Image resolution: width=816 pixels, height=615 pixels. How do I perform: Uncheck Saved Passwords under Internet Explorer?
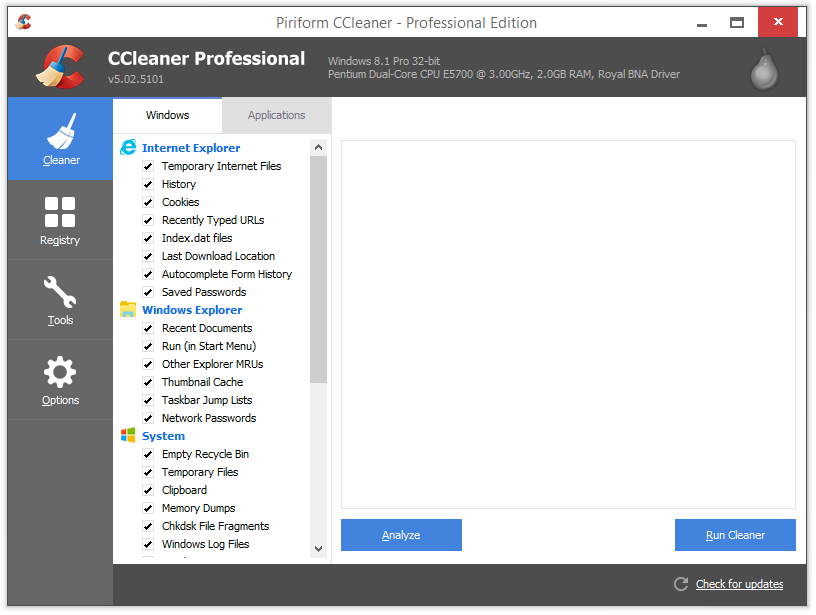click(147, 292)
